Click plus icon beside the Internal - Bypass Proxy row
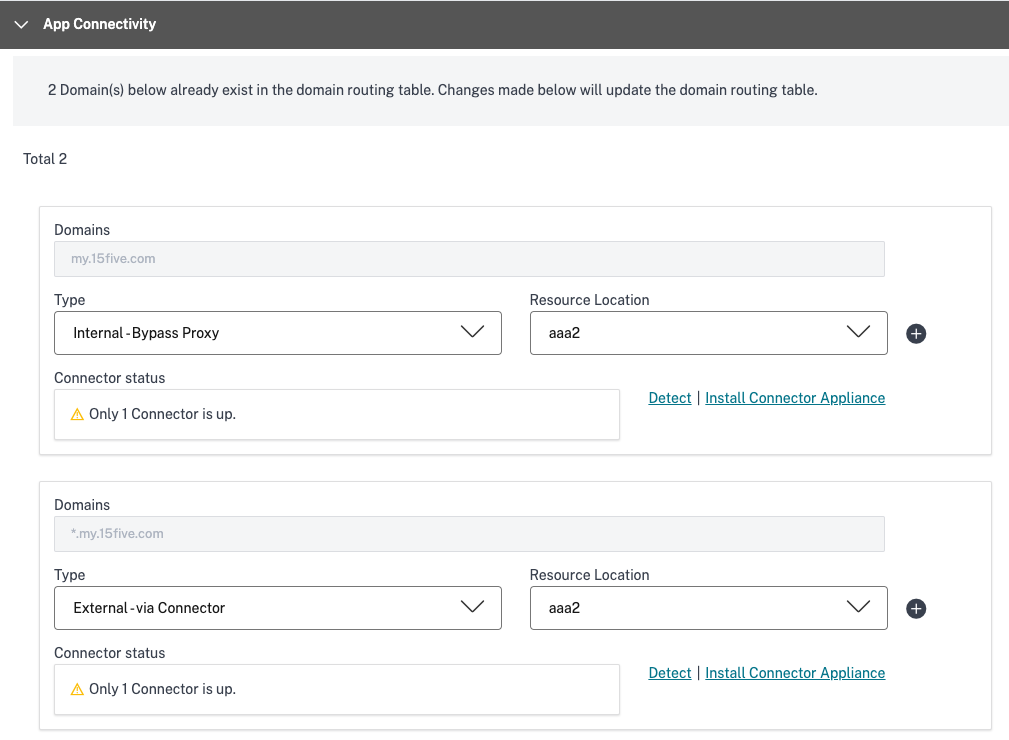This screenshot has height=740, width=1009. point(916,334)
